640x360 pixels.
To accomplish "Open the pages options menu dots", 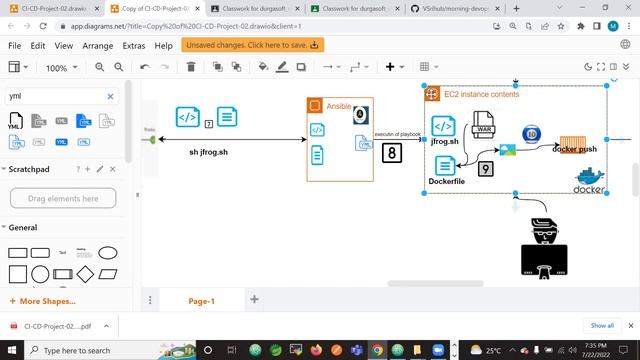I will (x=150, y=300).
